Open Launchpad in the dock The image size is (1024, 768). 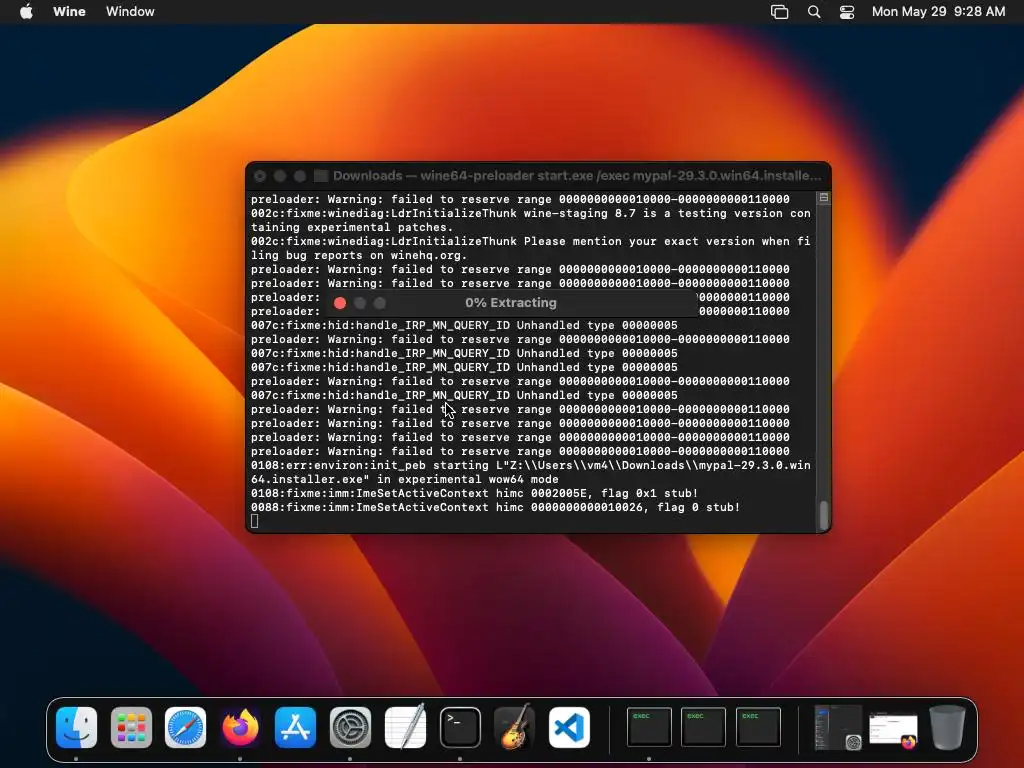click(x=131, y=727)
